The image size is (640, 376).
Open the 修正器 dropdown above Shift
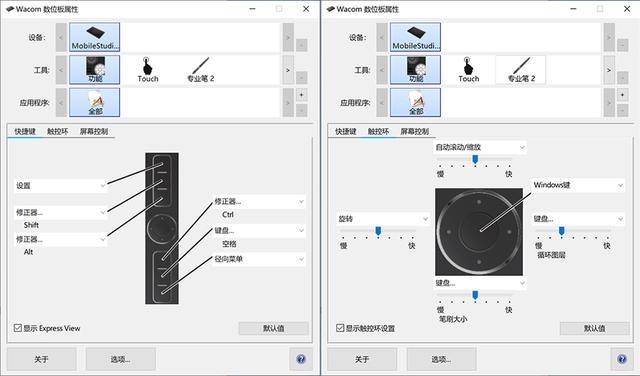tap(61, 212)
